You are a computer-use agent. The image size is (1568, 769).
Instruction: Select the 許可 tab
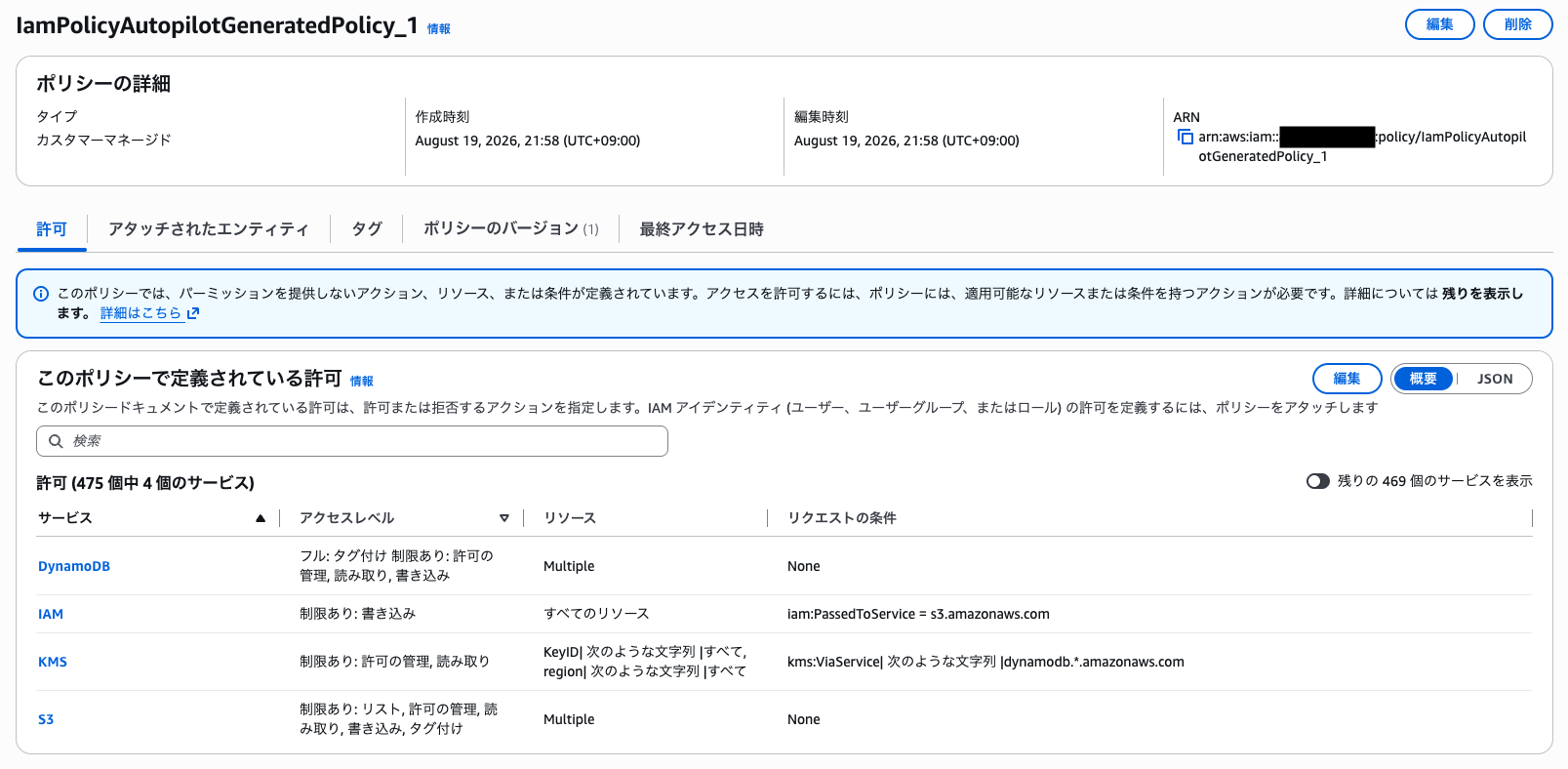point(52,229)
